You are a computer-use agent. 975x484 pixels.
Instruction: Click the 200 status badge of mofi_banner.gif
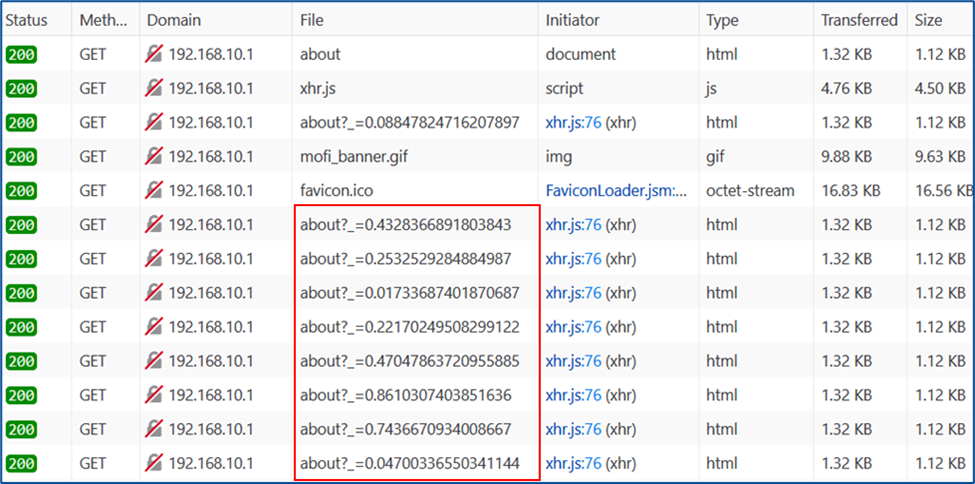coord(21,157)
